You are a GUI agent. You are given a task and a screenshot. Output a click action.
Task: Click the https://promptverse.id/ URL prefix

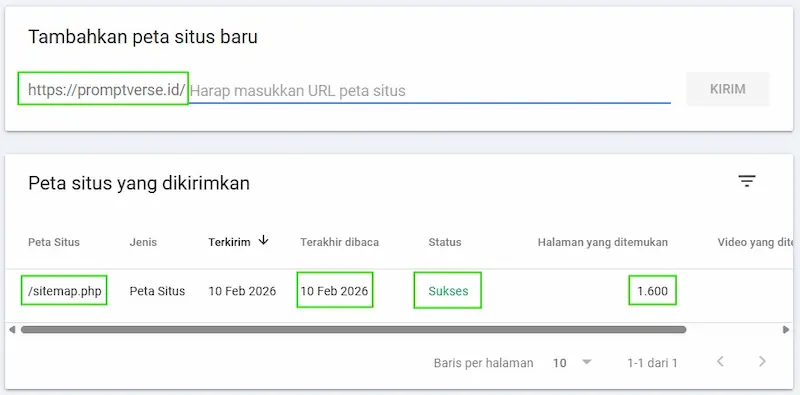pos(106,90)
